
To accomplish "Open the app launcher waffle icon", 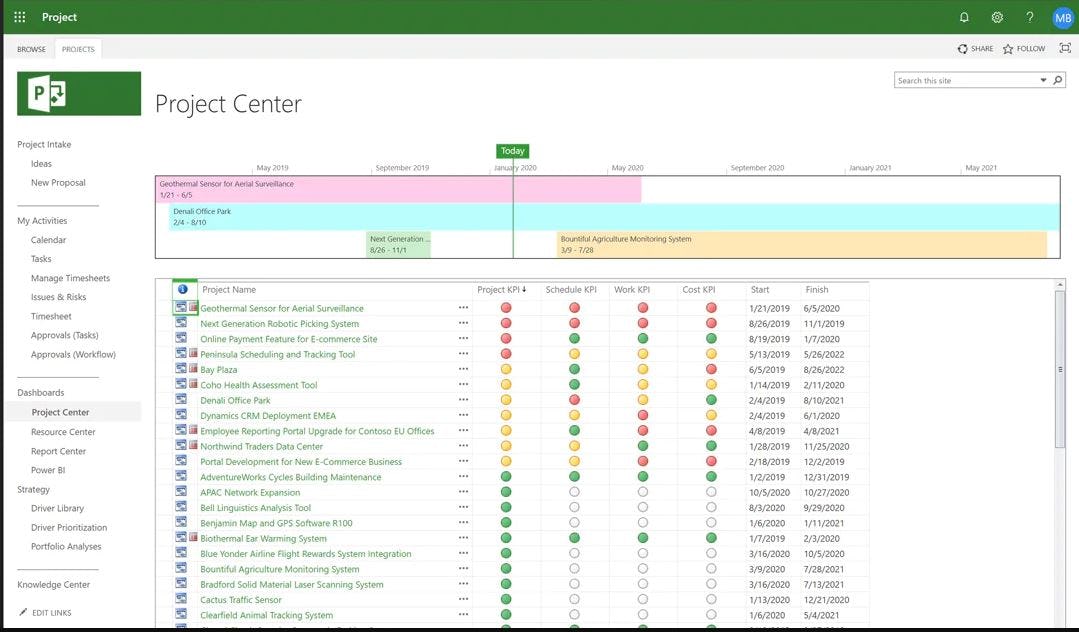I will 17,16.
